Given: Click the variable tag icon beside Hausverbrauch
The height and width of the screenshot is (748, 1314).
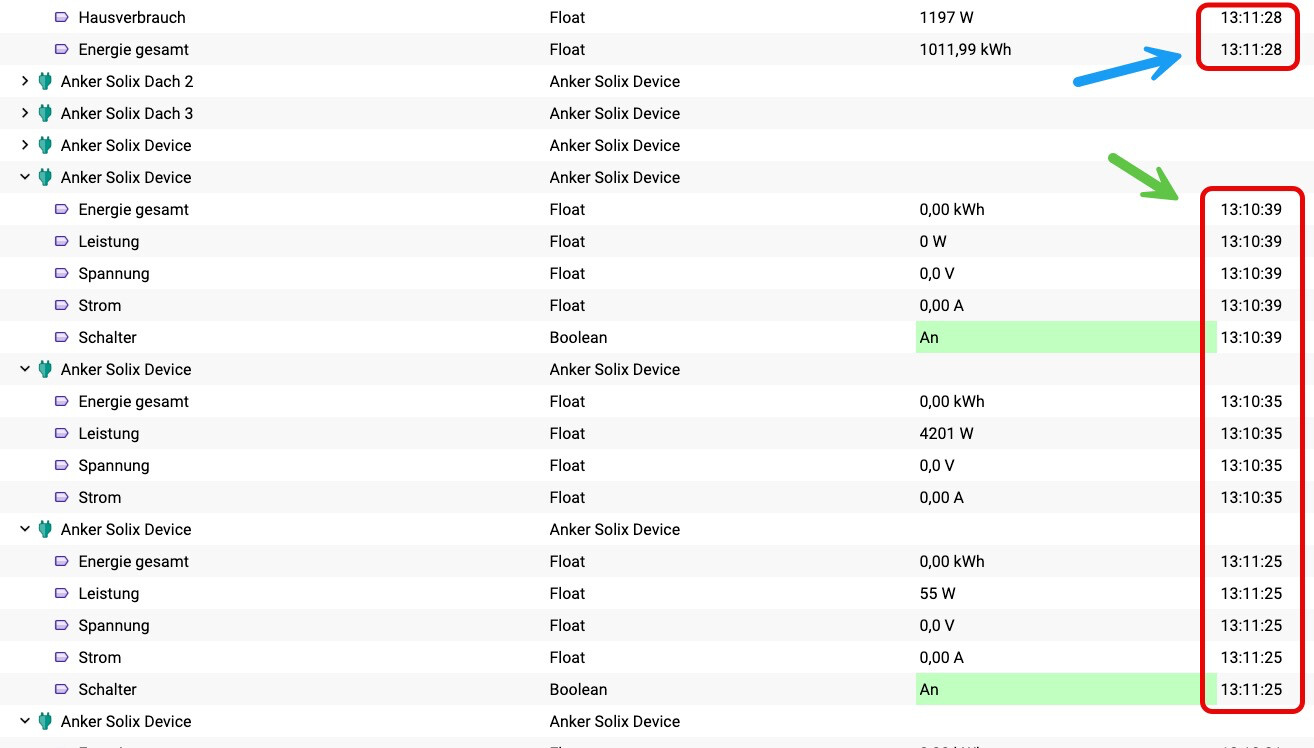Looking at the screenshot, I should pos(62,17).
